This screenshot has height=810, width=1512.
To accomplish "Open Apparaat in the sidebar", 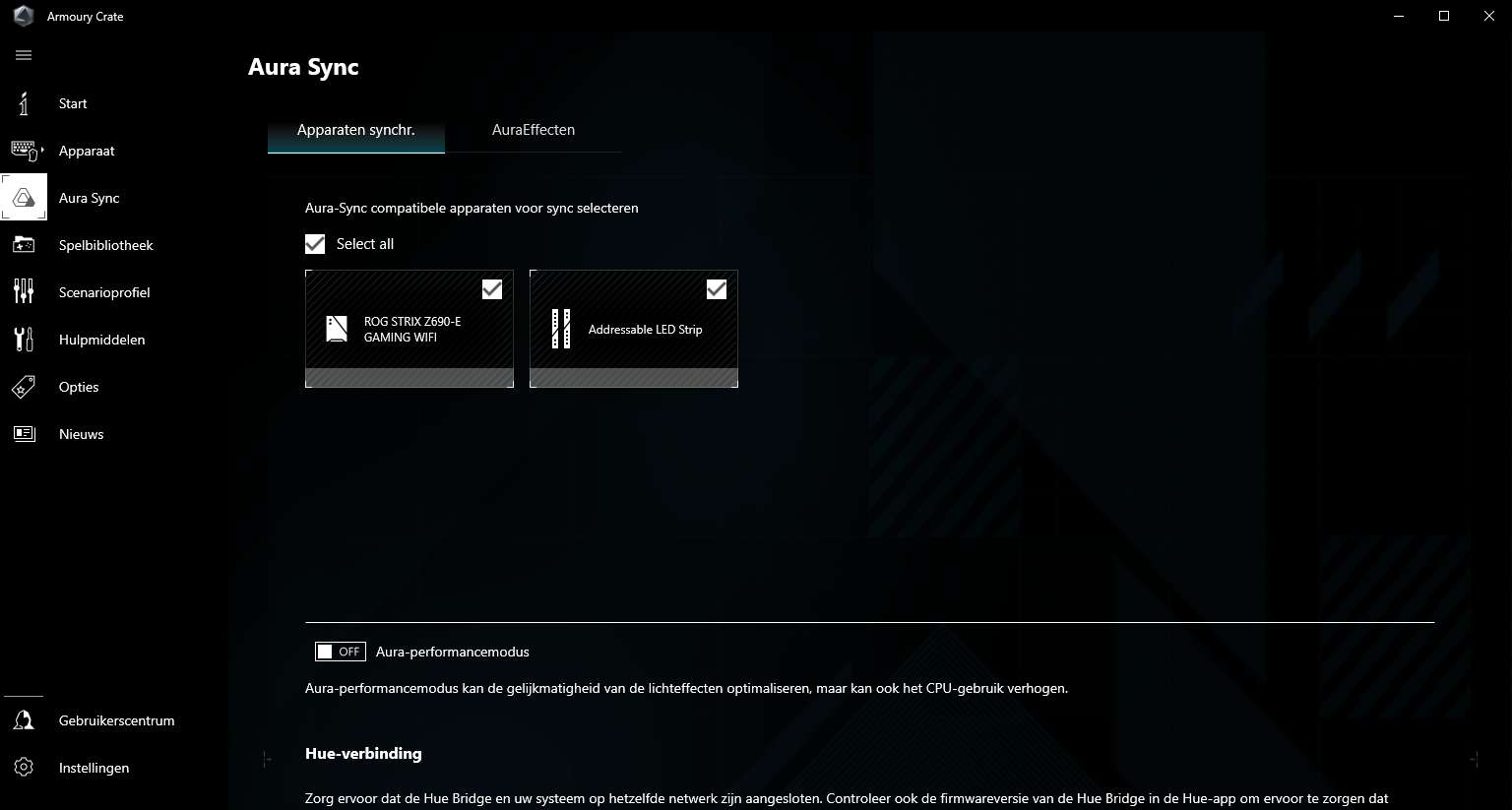I will 87,151.
